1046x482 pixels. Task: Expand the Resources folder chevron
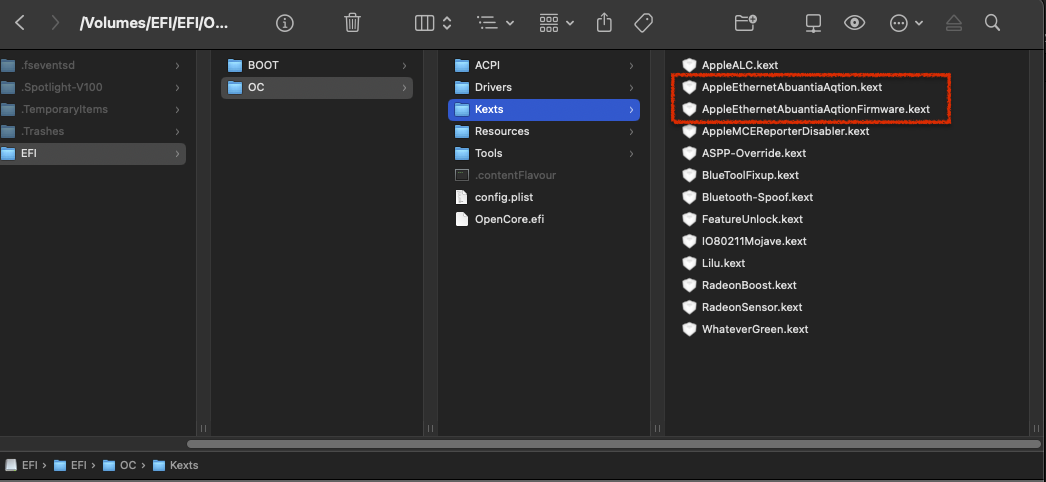[631, 131]
